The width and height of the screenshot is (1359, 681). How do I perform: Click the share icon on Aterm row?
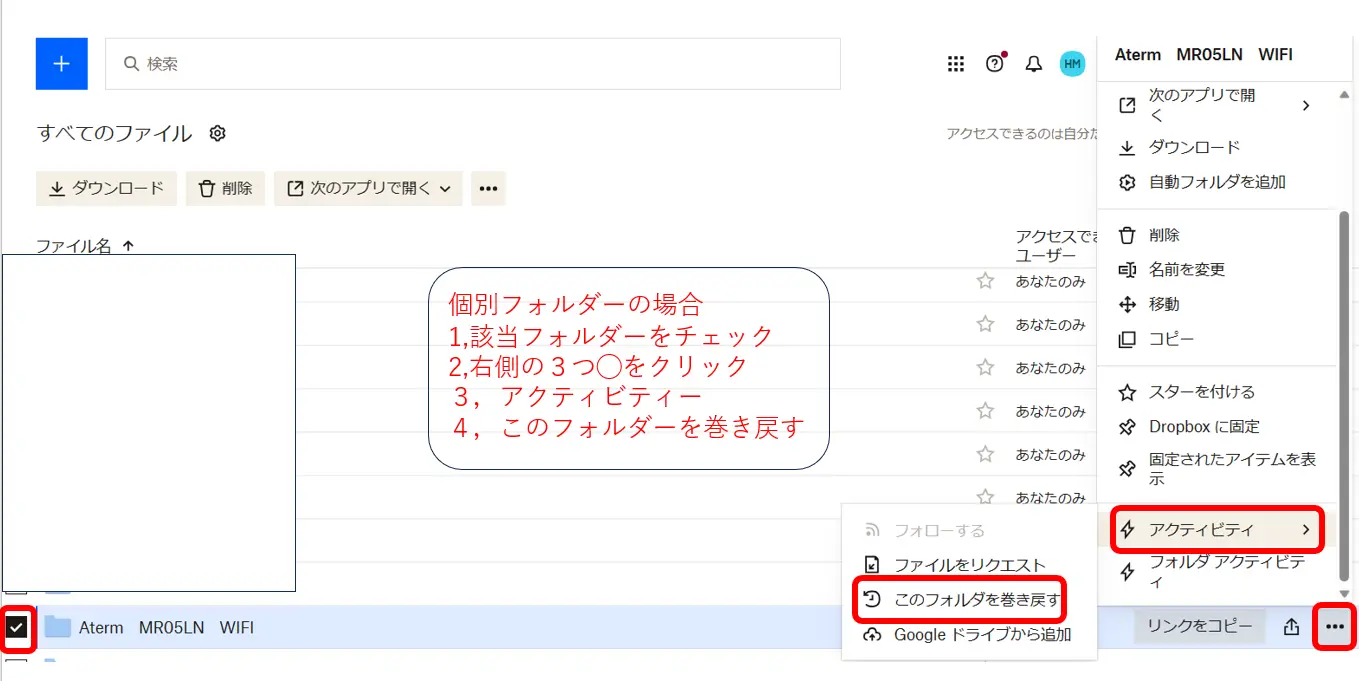click(1291, 627)
